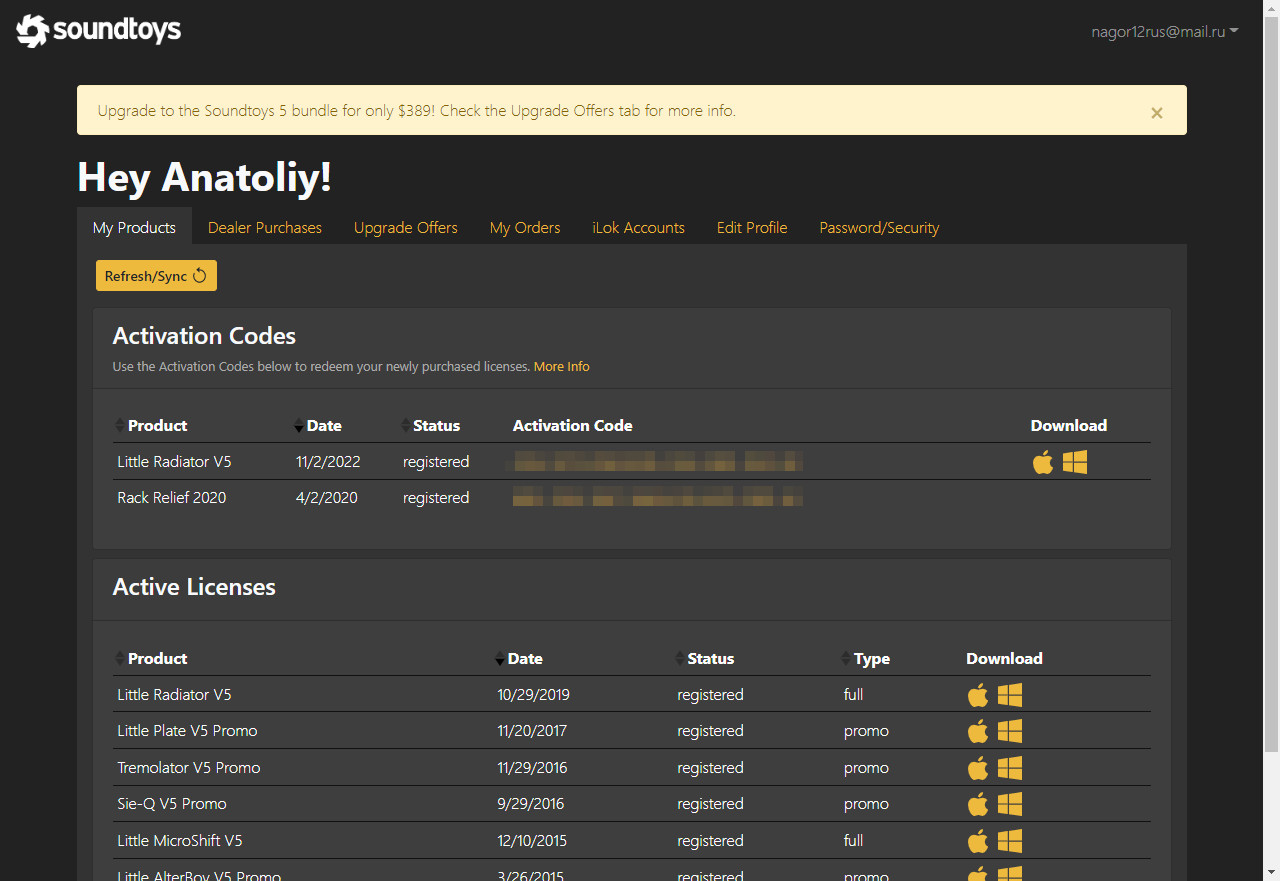The width and height of the screenshot is (1280, 881).
Task: Download Windows version of Little Plate V5 Promo
Action: pyautogui.click(x=1010, y=731)
